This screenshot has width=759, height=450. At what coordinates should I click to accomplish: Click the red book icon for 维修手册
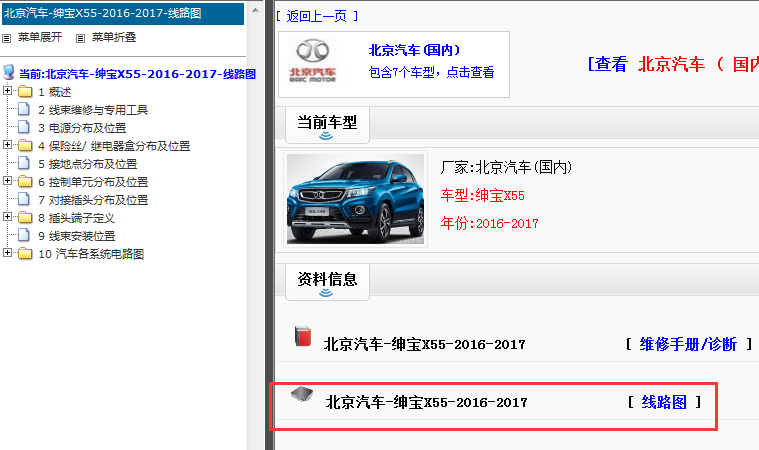point(303,336)
